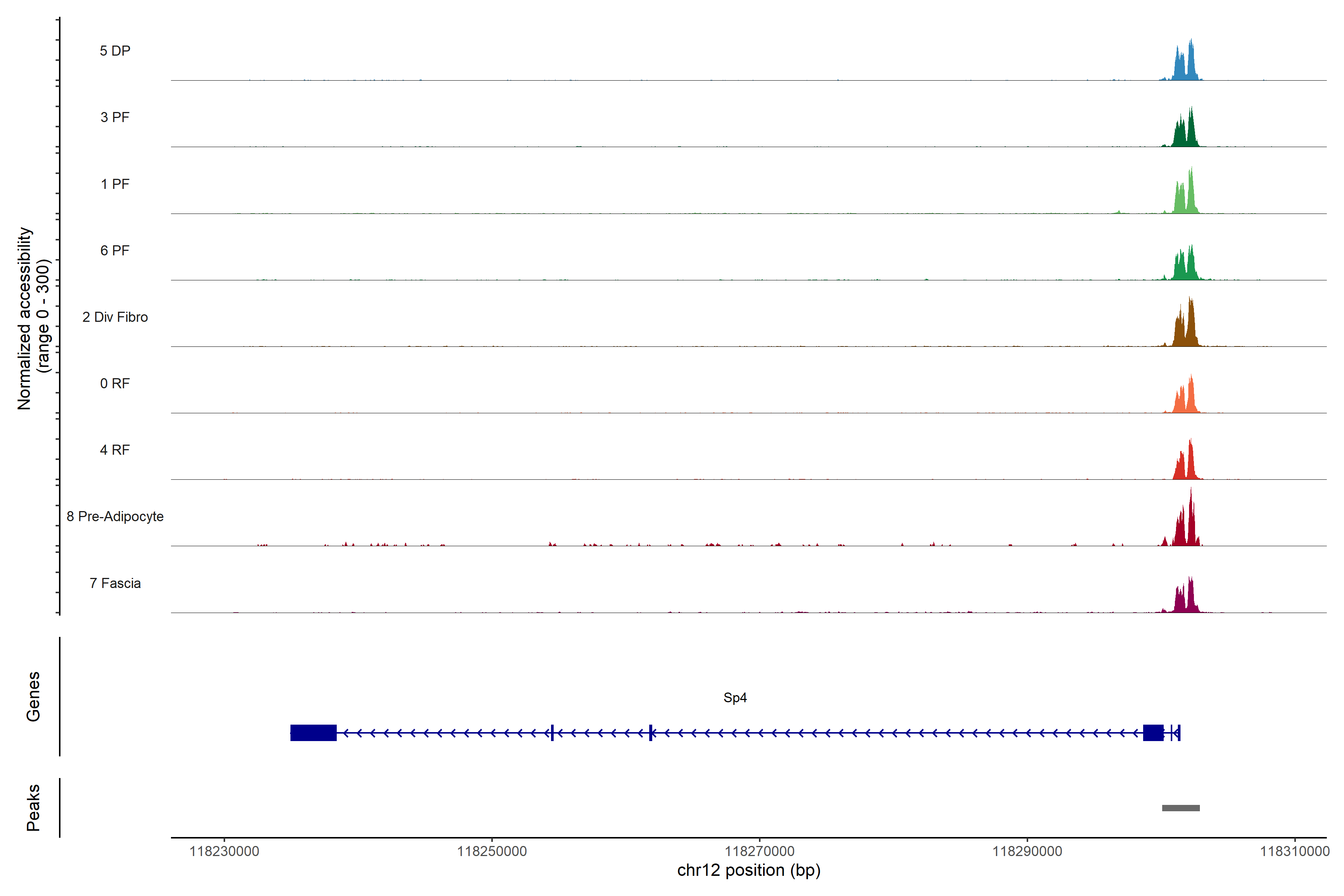Screen dimensions: 1344x896
Task: Click the 4 RF track label
Action: pyautogui.click(x=115, y=450)
